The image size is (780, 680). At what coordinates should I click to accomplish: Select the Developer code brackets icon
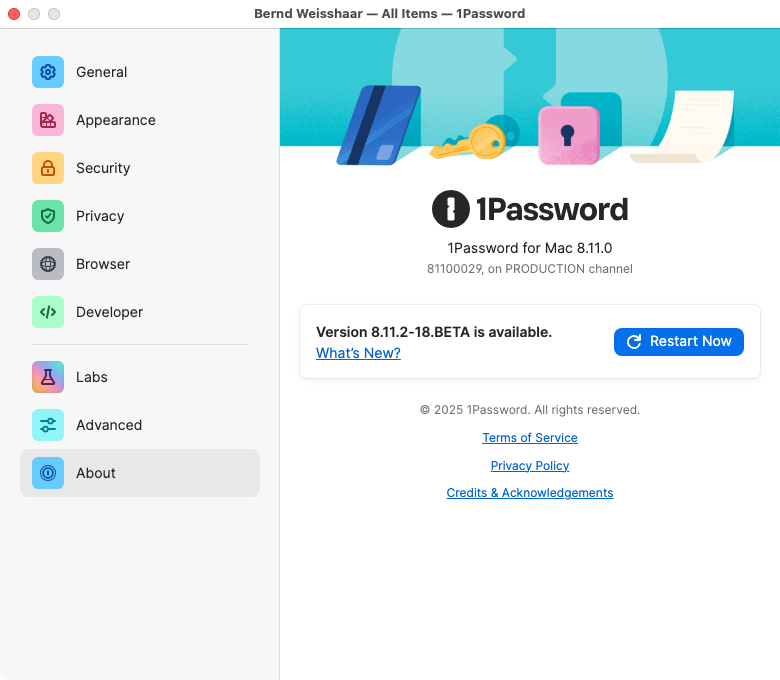[x=48, y=312]
